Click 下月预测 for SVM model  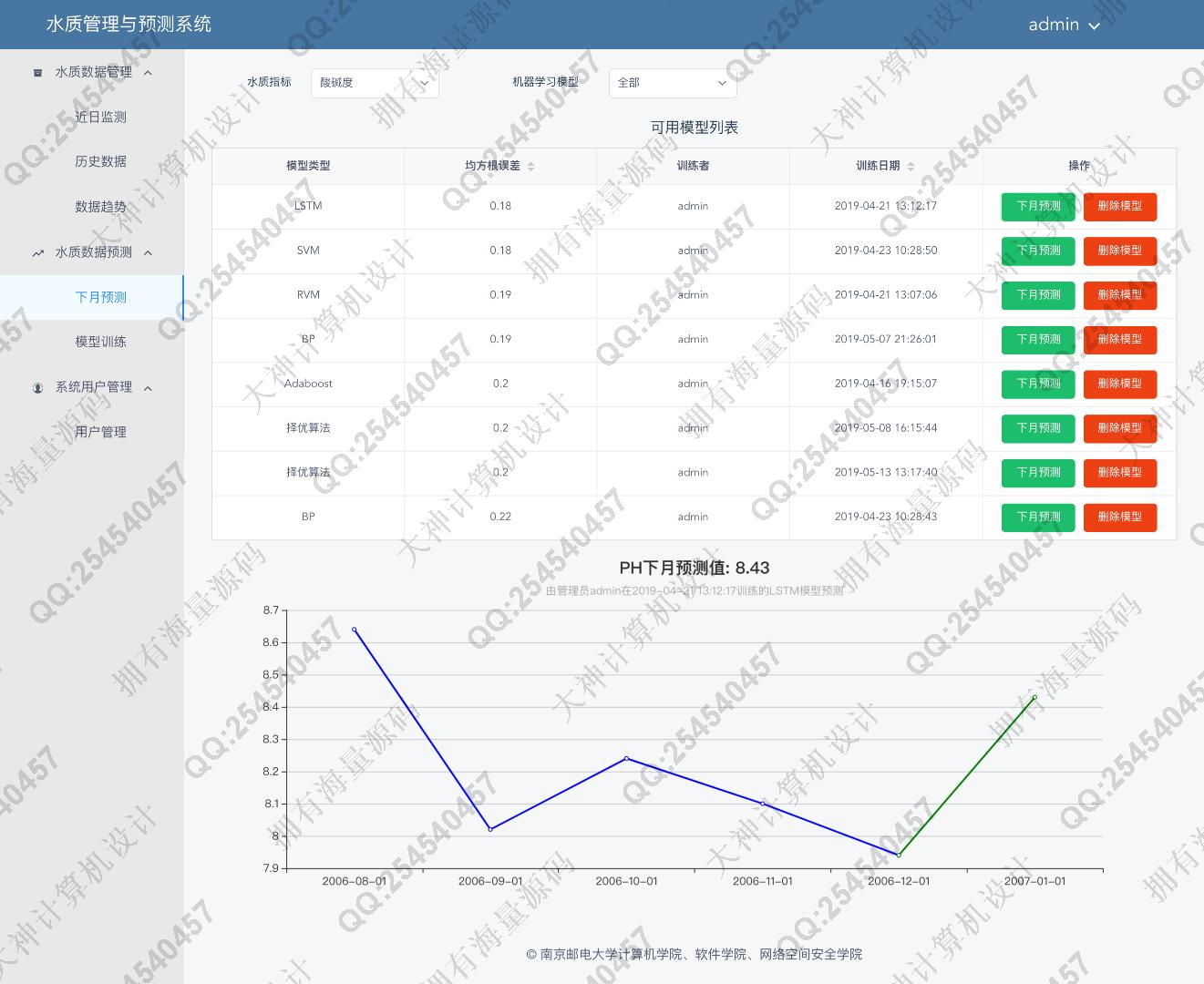(x=1038, y=251)
